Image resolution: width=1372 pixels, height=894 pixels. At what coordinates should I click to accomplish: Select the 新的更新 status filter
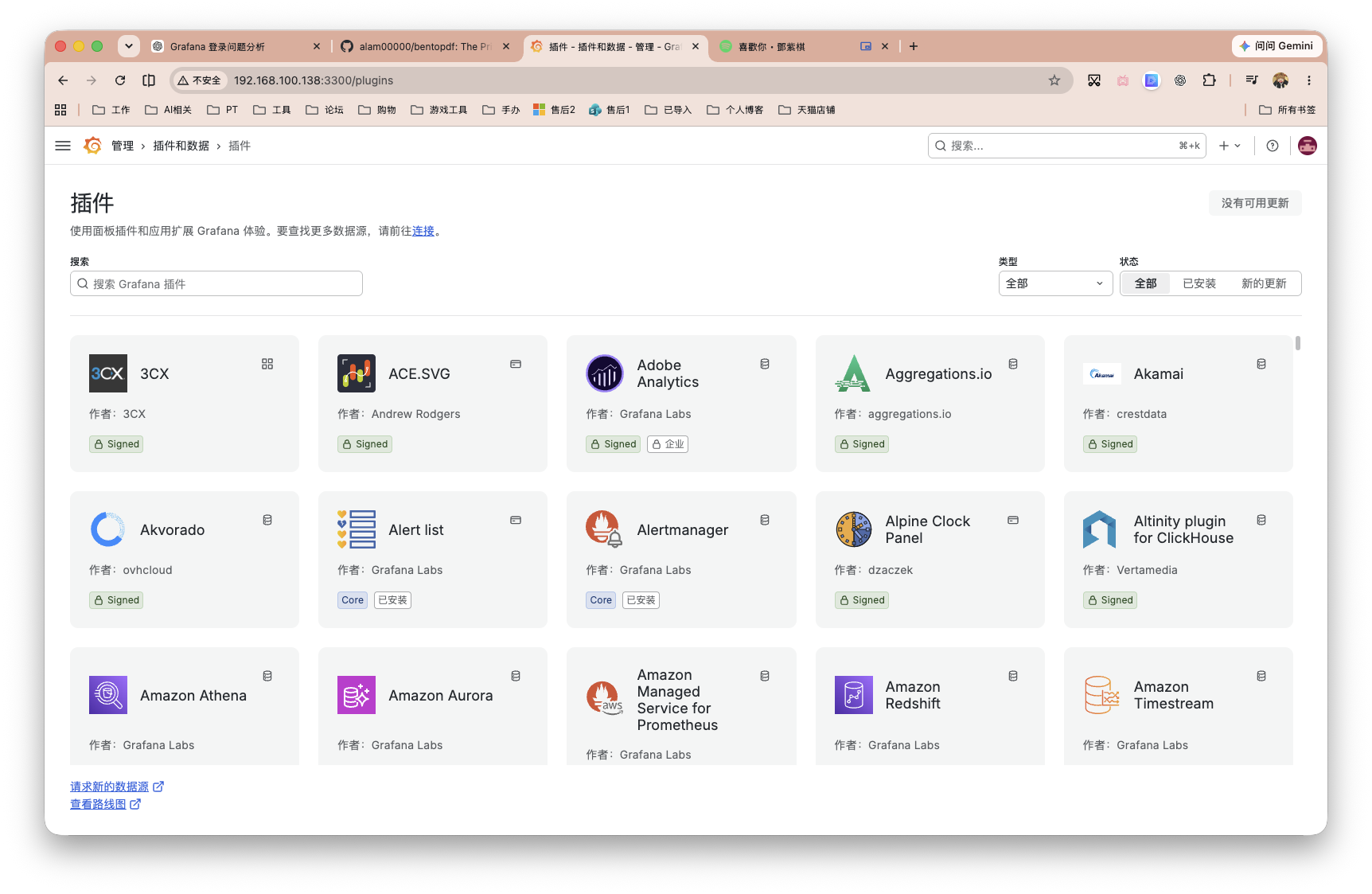(x=1264, y=283)
